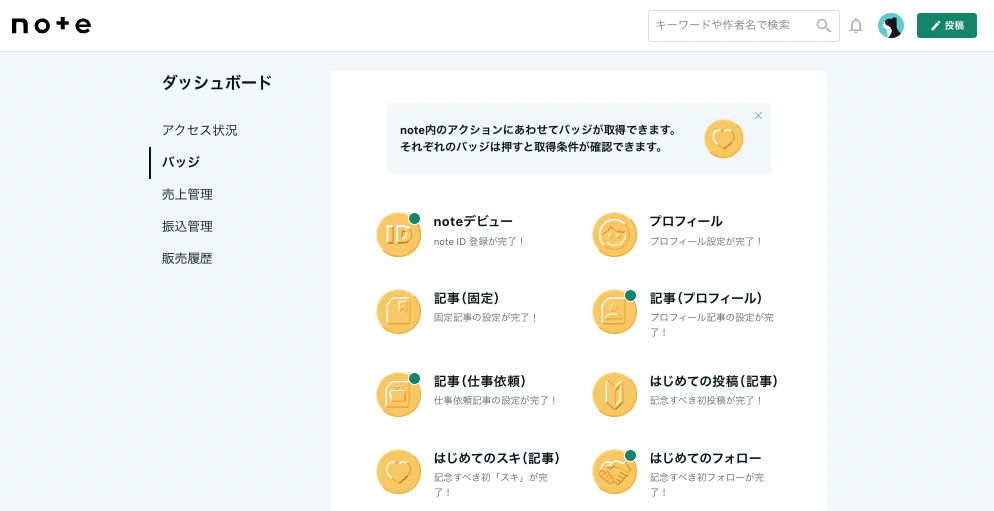Image resolution: width=994 pixels, height=511 pixels.
Task: Click the プロフィール face badge icon
Action: [614, 235]
